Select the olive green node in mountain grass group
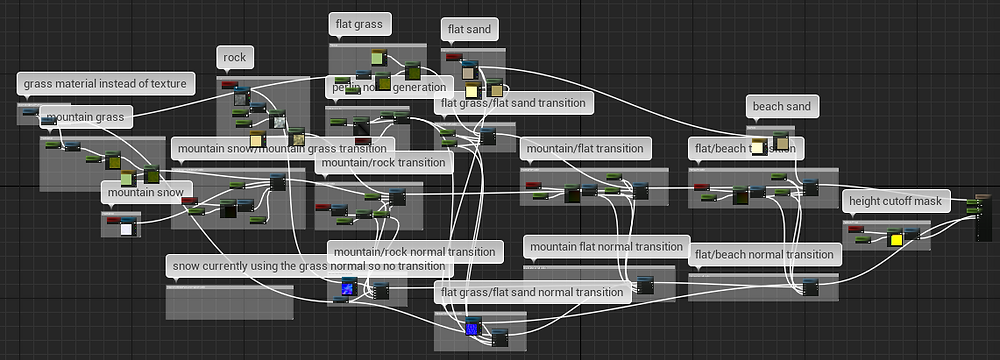The image size is (1000, 360). click(x=113, y=160)
